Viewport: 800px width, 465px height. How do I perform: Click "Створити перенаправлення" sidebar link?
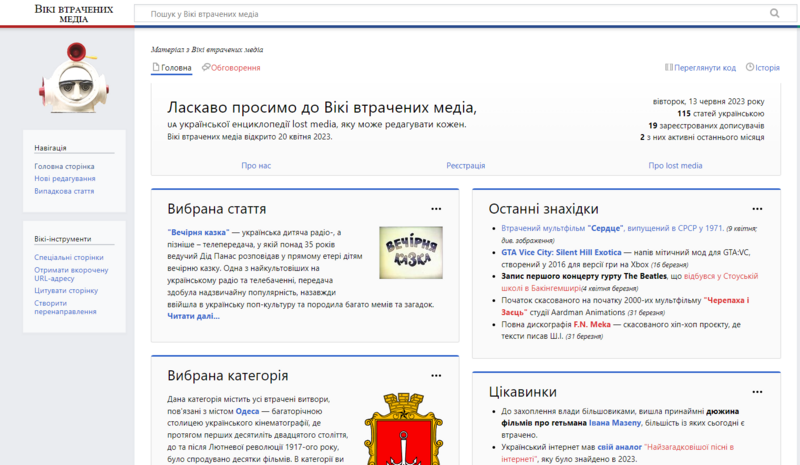pos(65,307)
